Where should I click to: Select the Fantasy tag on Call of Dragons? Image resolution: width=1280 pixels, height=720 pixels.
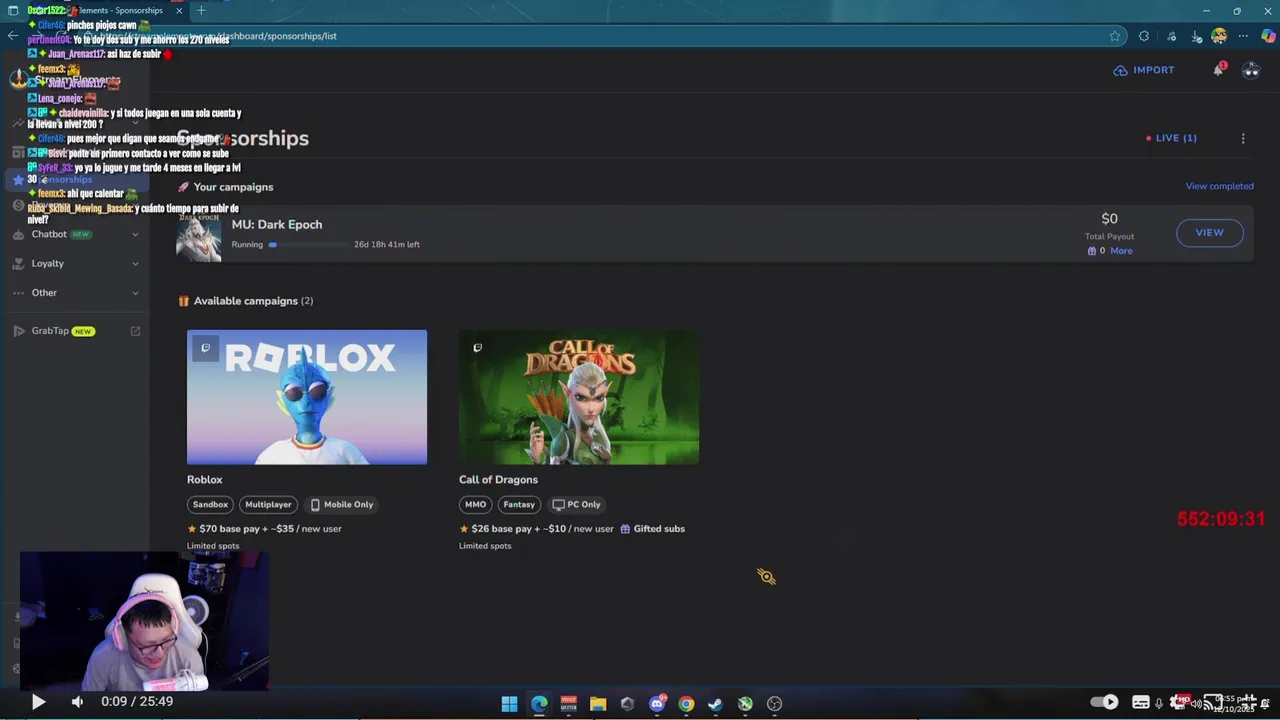click(519, 505)
